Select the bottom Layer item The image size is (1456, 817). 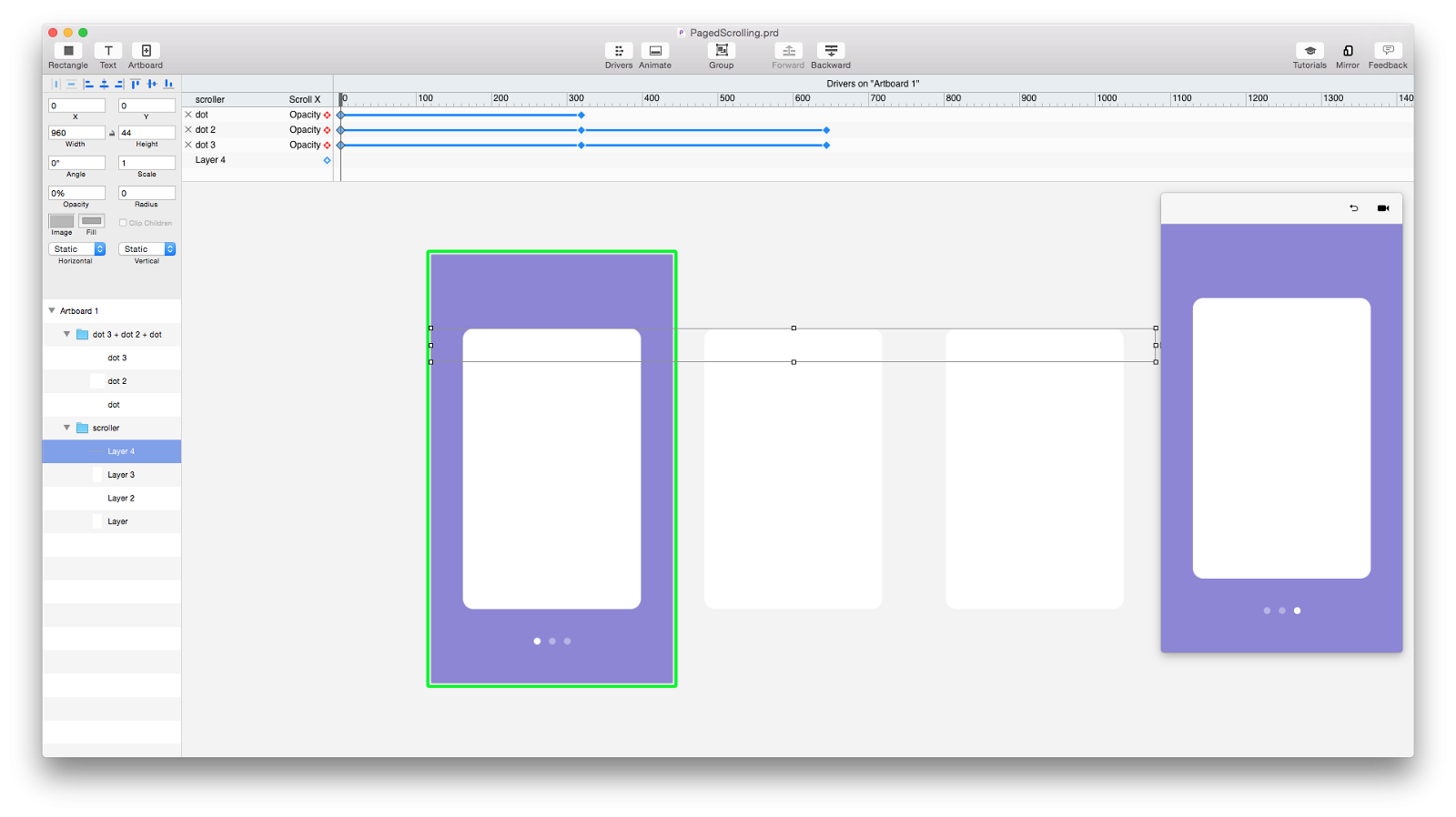coord(112,521)
